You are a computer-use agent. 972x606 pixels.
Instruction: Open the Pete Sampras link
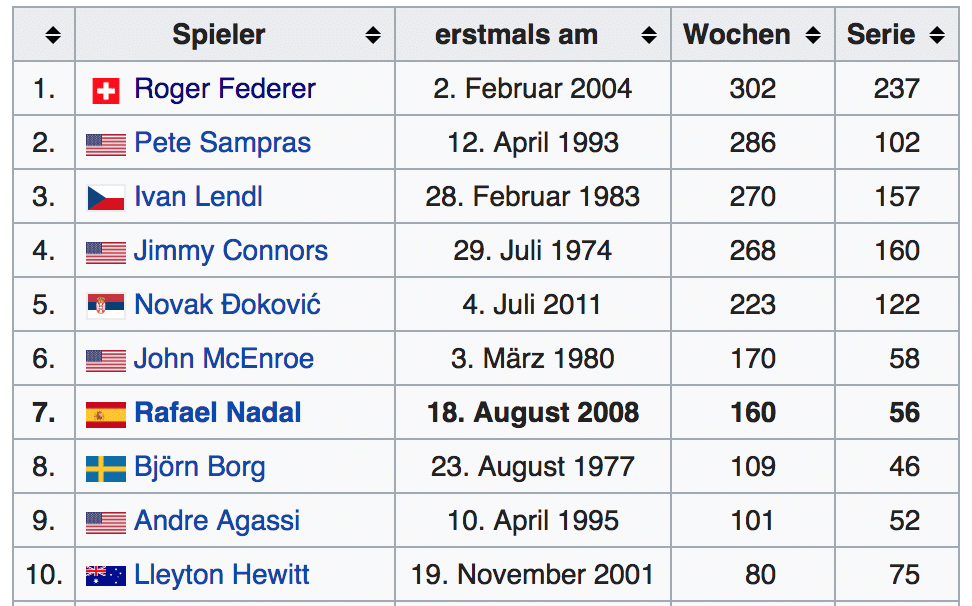pyautogui.click(x=223, y=143)
